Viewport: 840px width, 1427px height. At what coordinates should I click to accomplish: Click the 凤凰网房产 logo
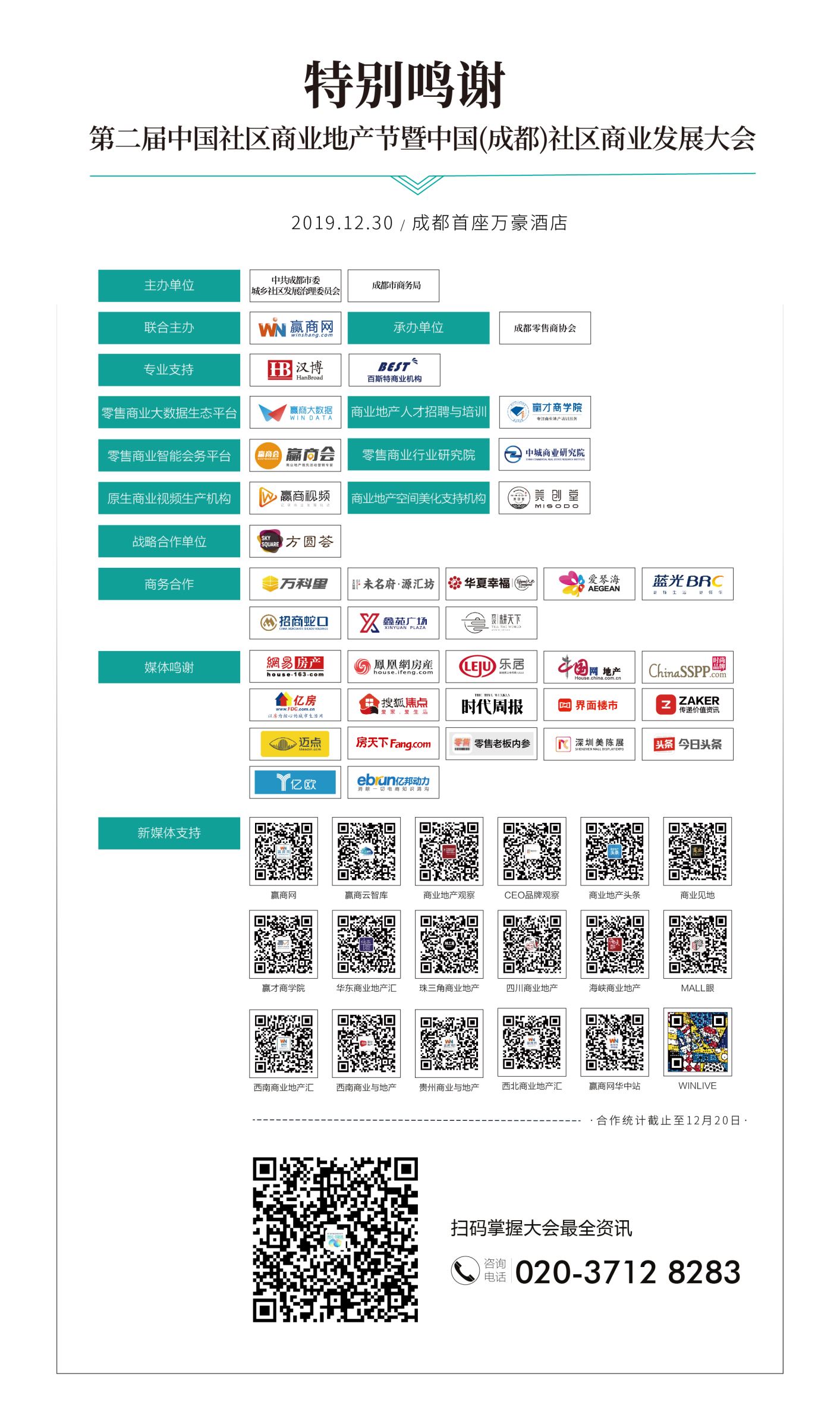pyautogui.click(x=394, y=667)
